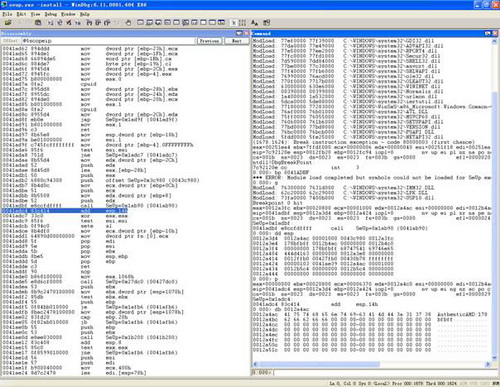This screenshot has width=500, height=387.
Task: Click the scroll-left arrow in the Command pane
Action: point(255,364)
